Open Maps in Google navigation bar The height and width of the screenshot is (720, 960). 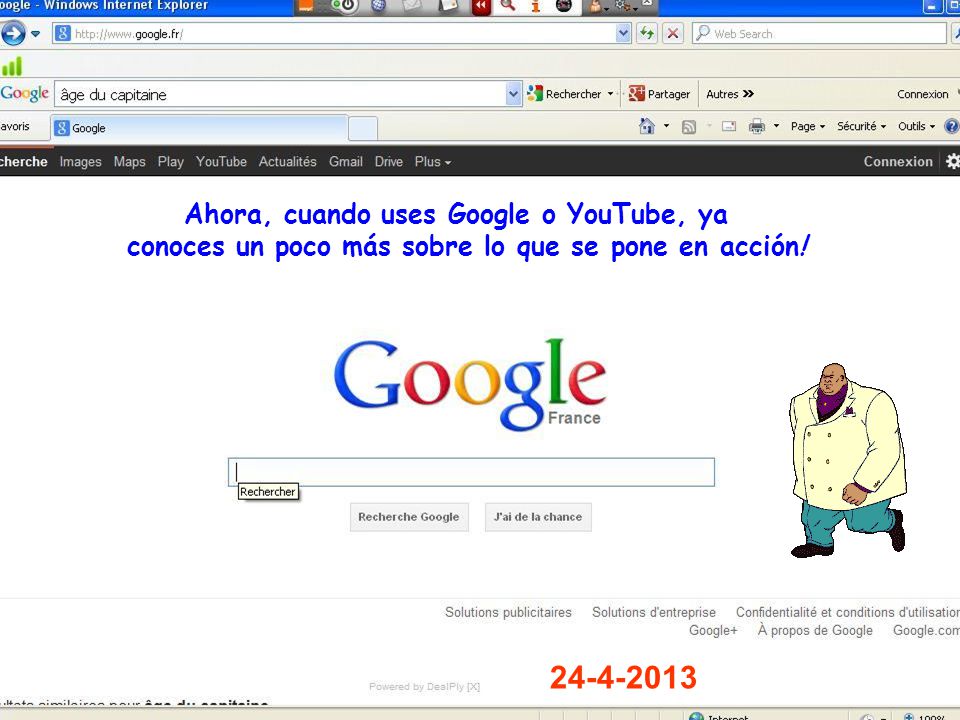(129, 162)
